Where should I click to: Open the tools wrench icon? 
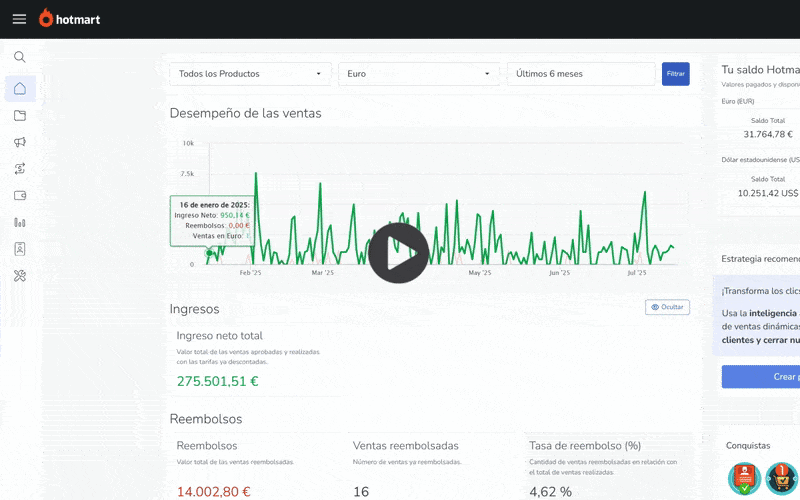[20, 276]
